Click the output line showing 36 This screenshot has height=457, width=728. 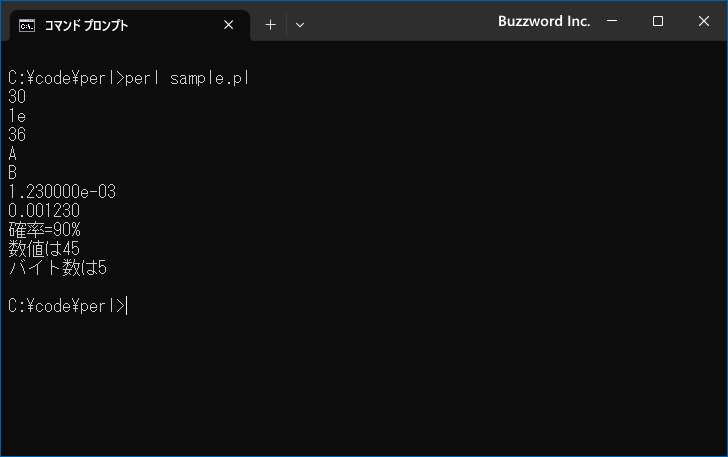(17, 135)
